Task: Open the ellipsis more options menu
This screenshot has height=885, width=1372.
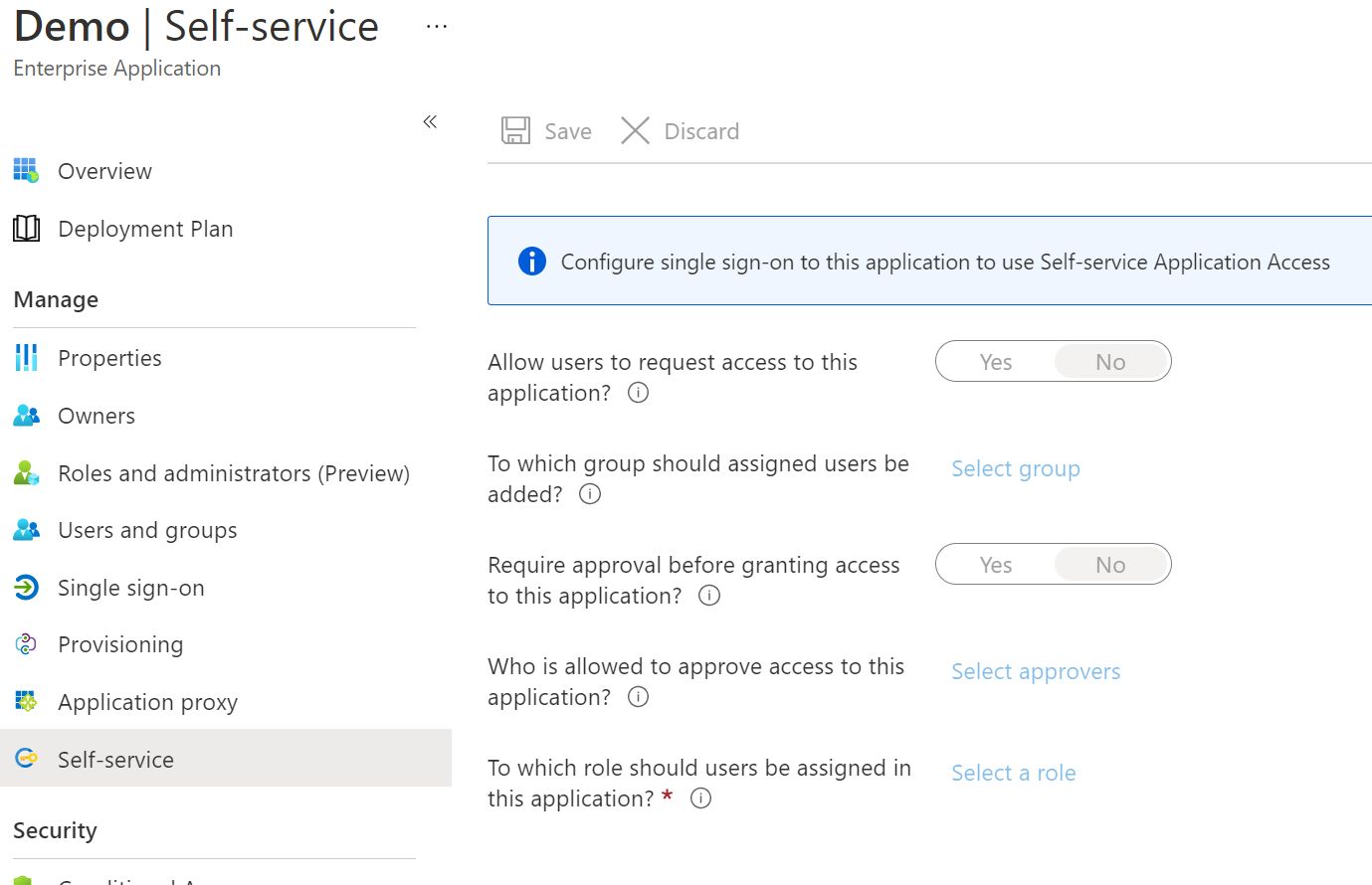Action: (436, 27)
